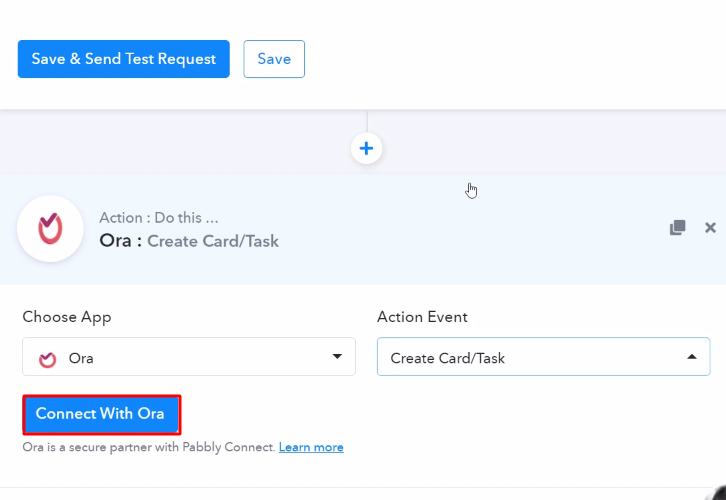The image size is (726, 500).
Task: Click Save & Send Test Request button
Action: click(124, 59)
